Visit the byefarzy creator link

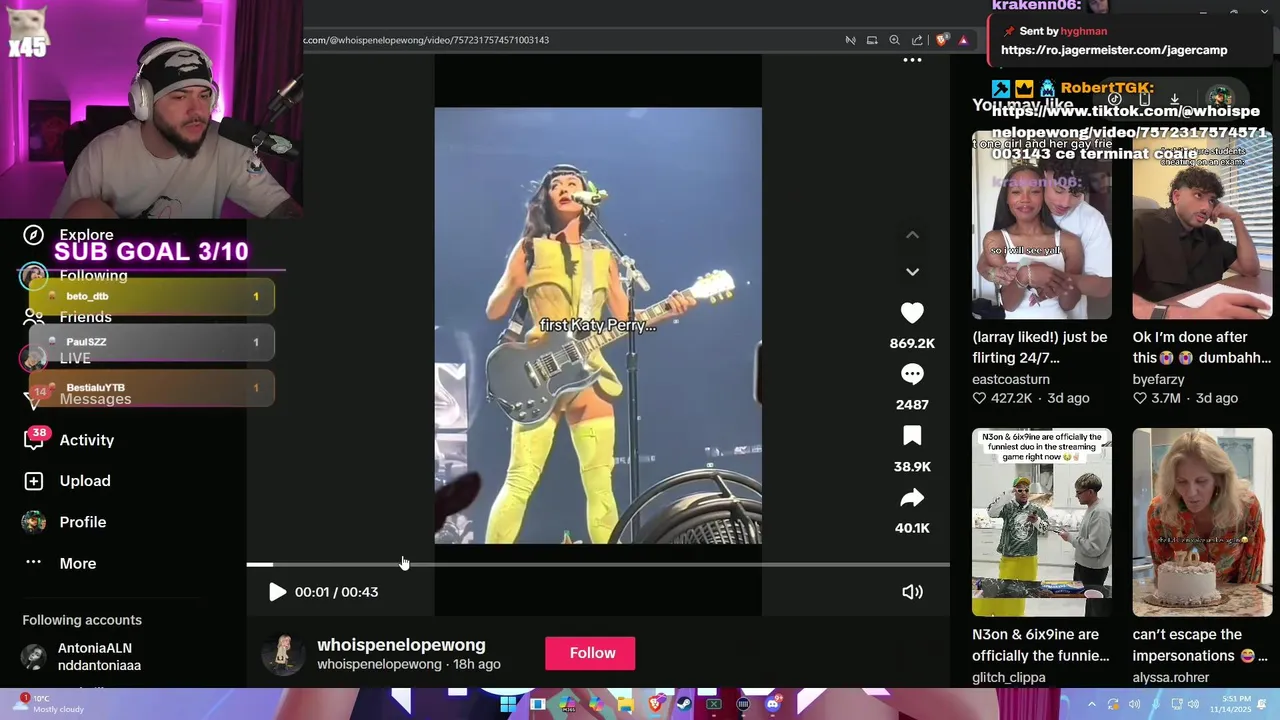tap(1158, 379)
